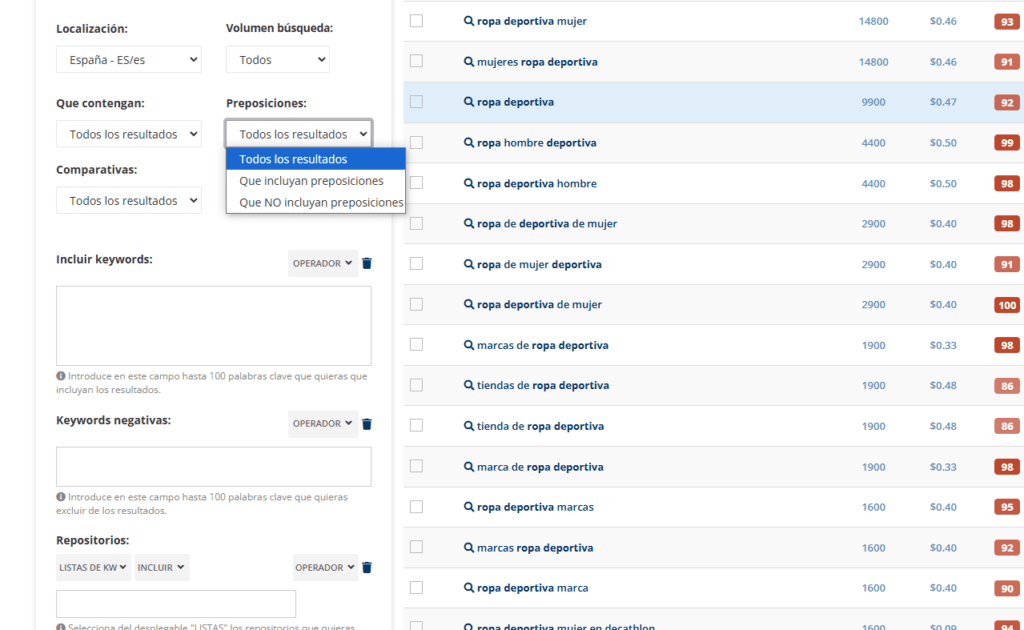Screen dimensions: 1024x630
Task: Tick checkbox for 'mujeres ropa deportiva' row
Action: (x=416, y=62)
